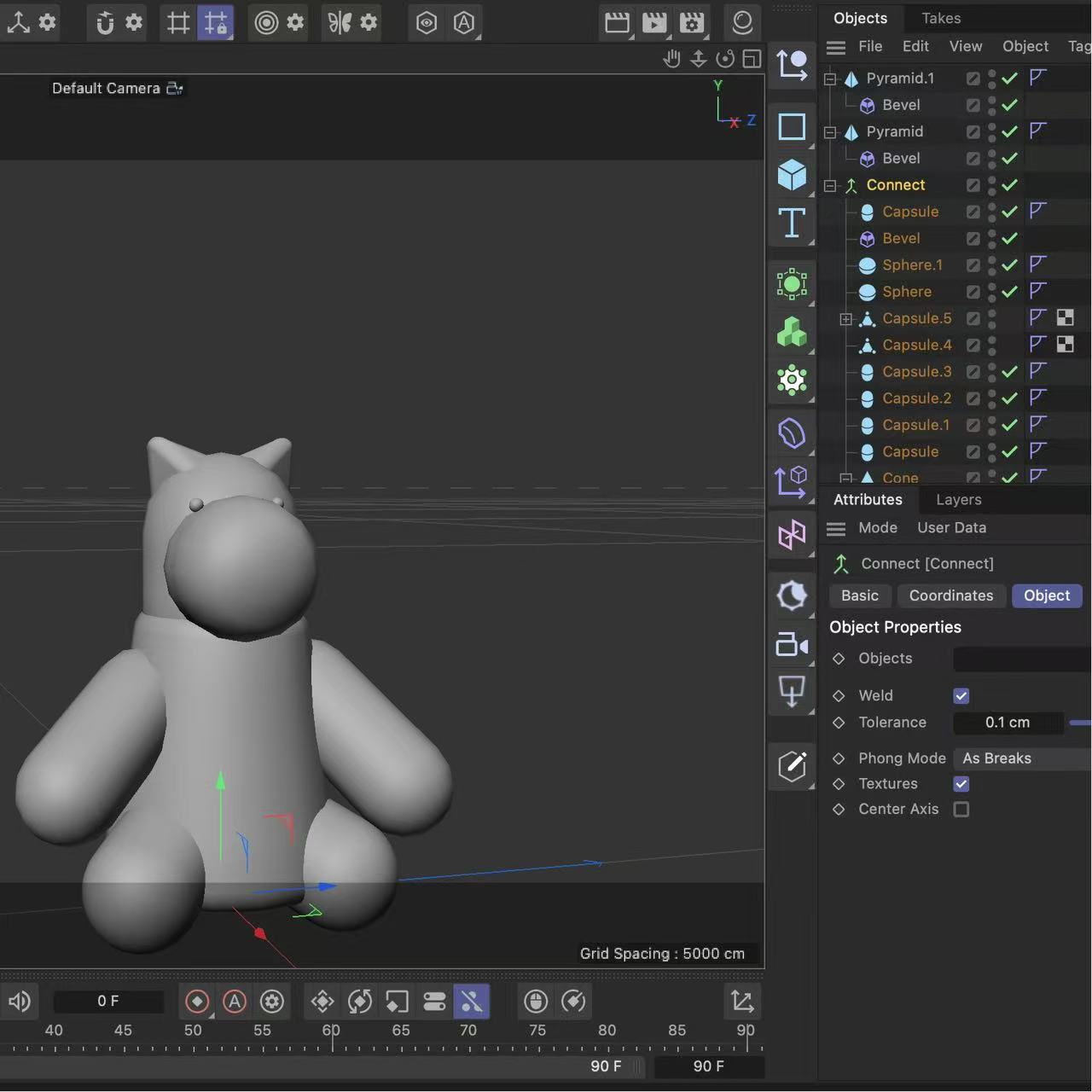This screenshot has width=1092, height=1092.
Task: Expand Capsule.5 in the Object Manager
Action: (x=846, y=318)
